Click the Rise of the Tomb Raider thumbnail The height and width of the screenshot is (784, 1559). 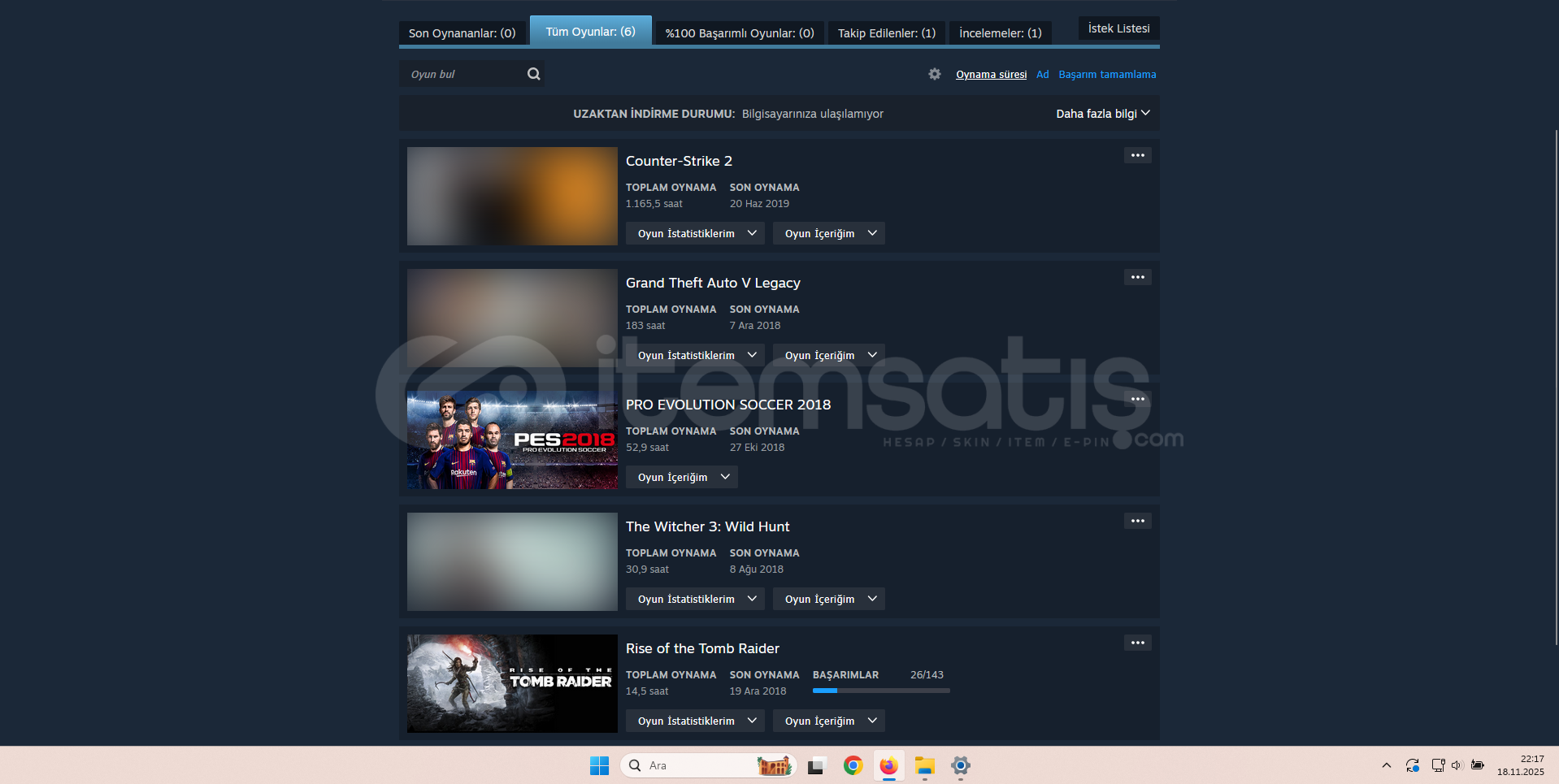(x=512, y=683)
